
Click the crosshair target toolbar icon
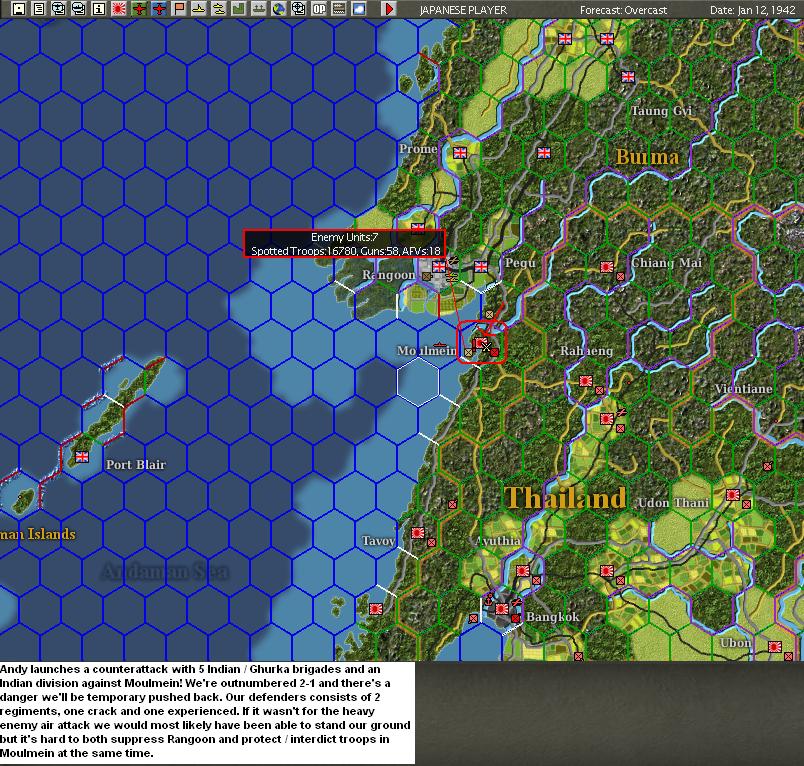(299, 9)
